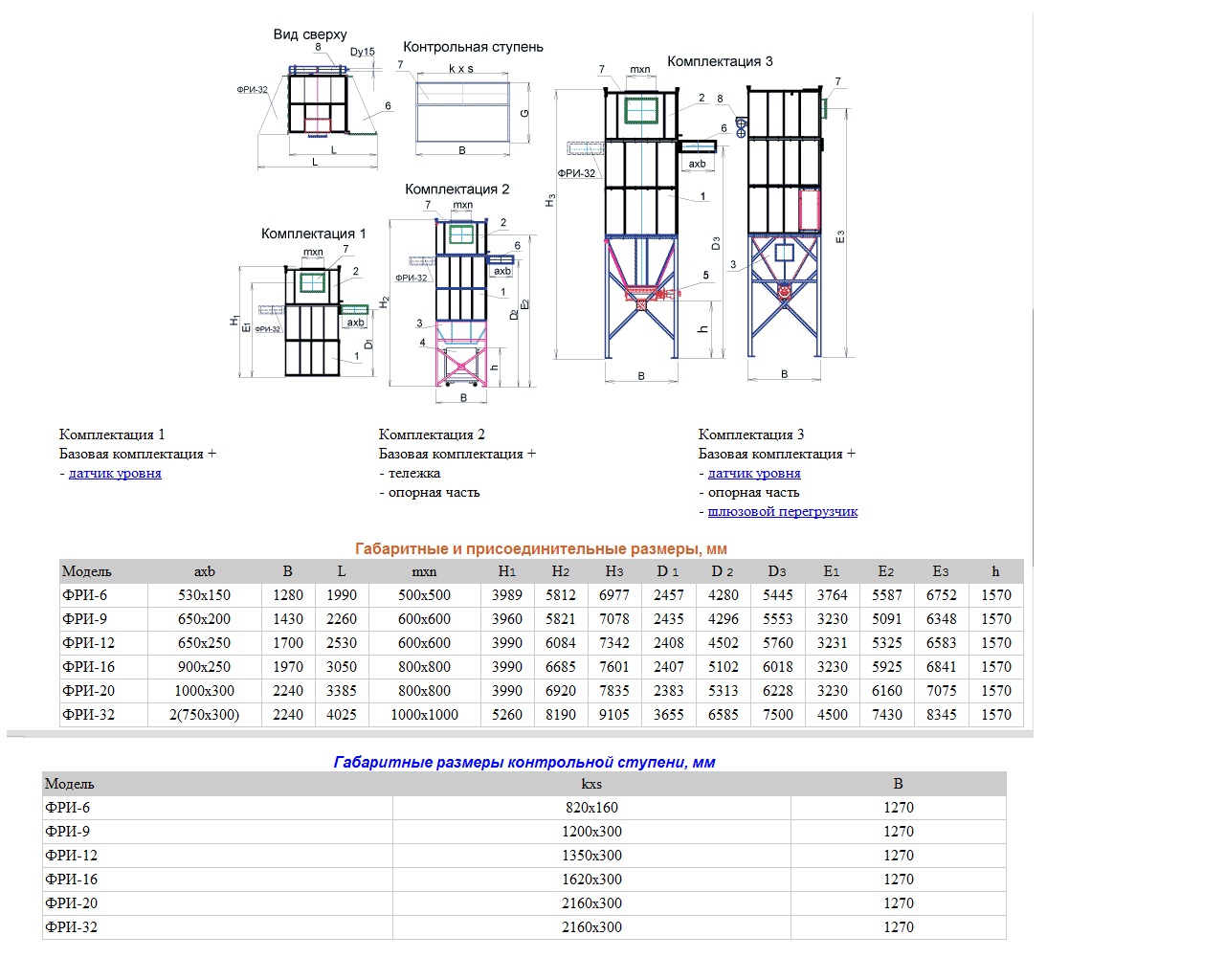Open the 'шлюзовой перегрузчик' link

click(x=783, y=512)
